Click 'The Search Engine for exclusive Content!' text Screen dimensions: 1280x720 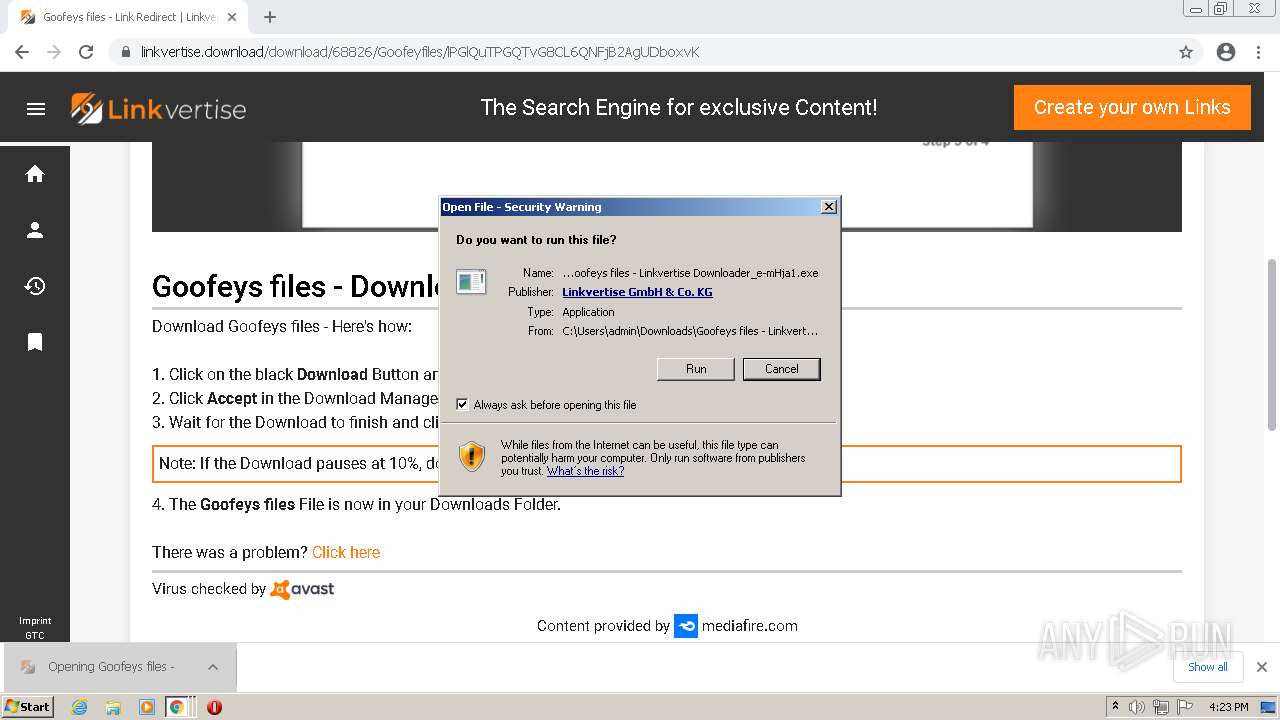pos(679,108)
